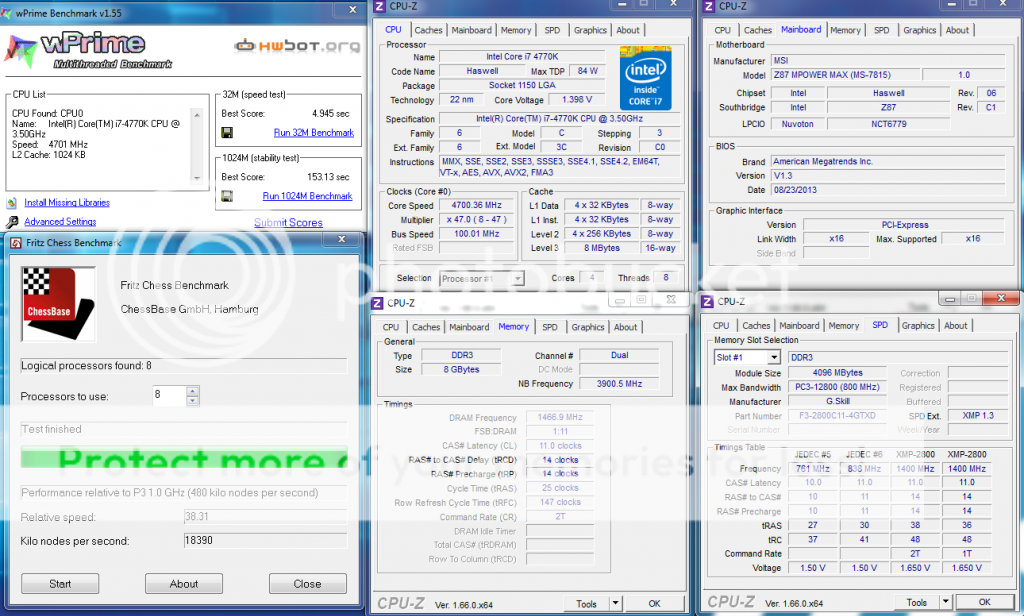Increase the Processors to use spinner value
The height and width of the screenshot is (616, 1024).
[x=193, y=391]
